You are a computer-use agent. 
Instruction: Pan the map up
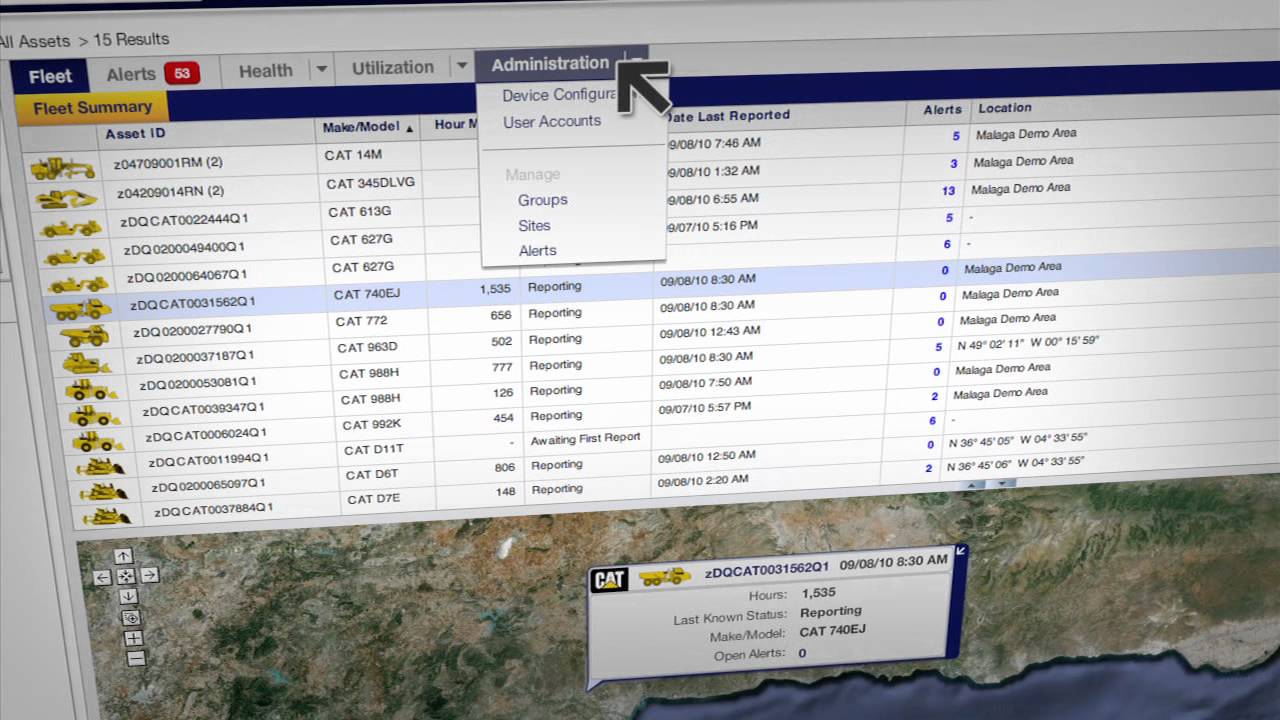coord(123,556)
